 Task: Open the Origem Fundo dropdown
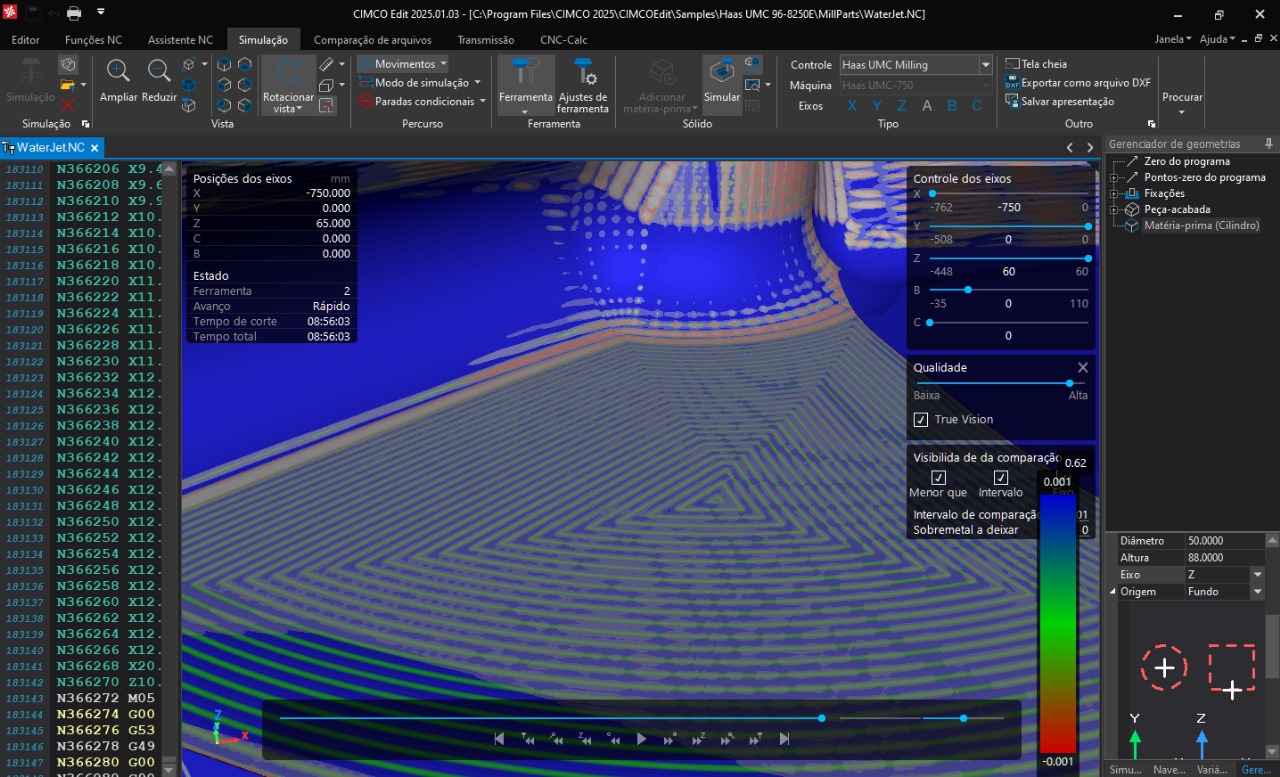(x=1257, y=592)
